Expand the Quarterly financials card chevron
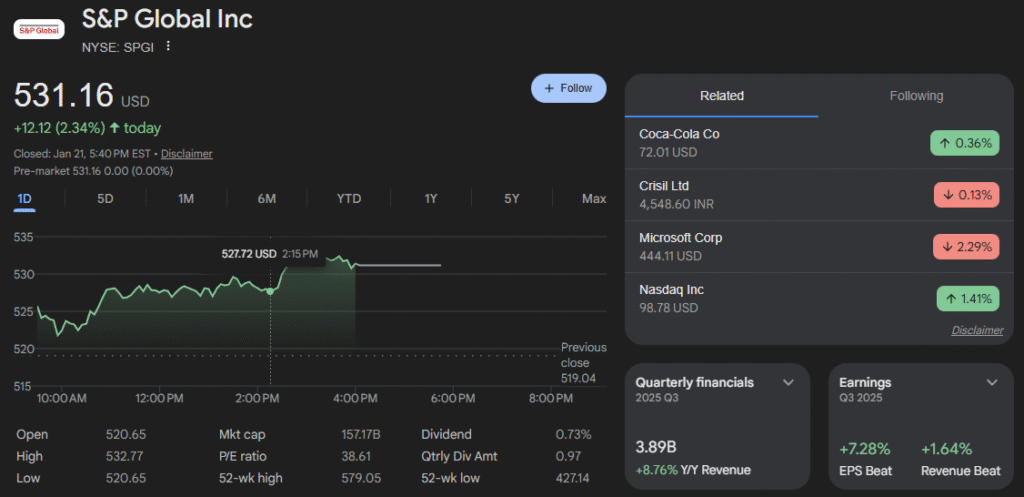Screen dimensions: 1024x497 (x=788, y=383)
